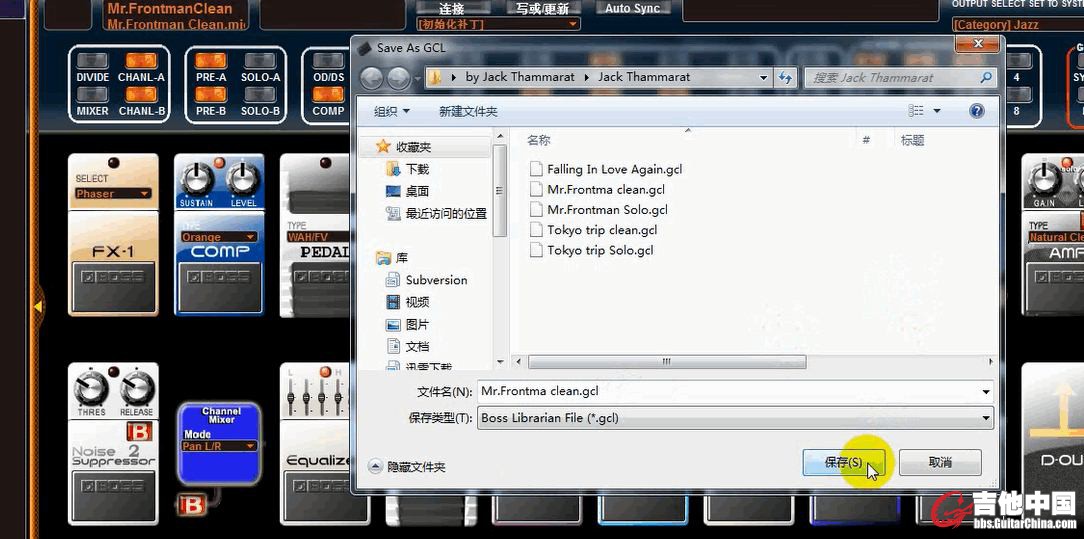Click the Noise Suppressor B channel badge
This screenshot has width=1084, height=539.
point(138,431)
